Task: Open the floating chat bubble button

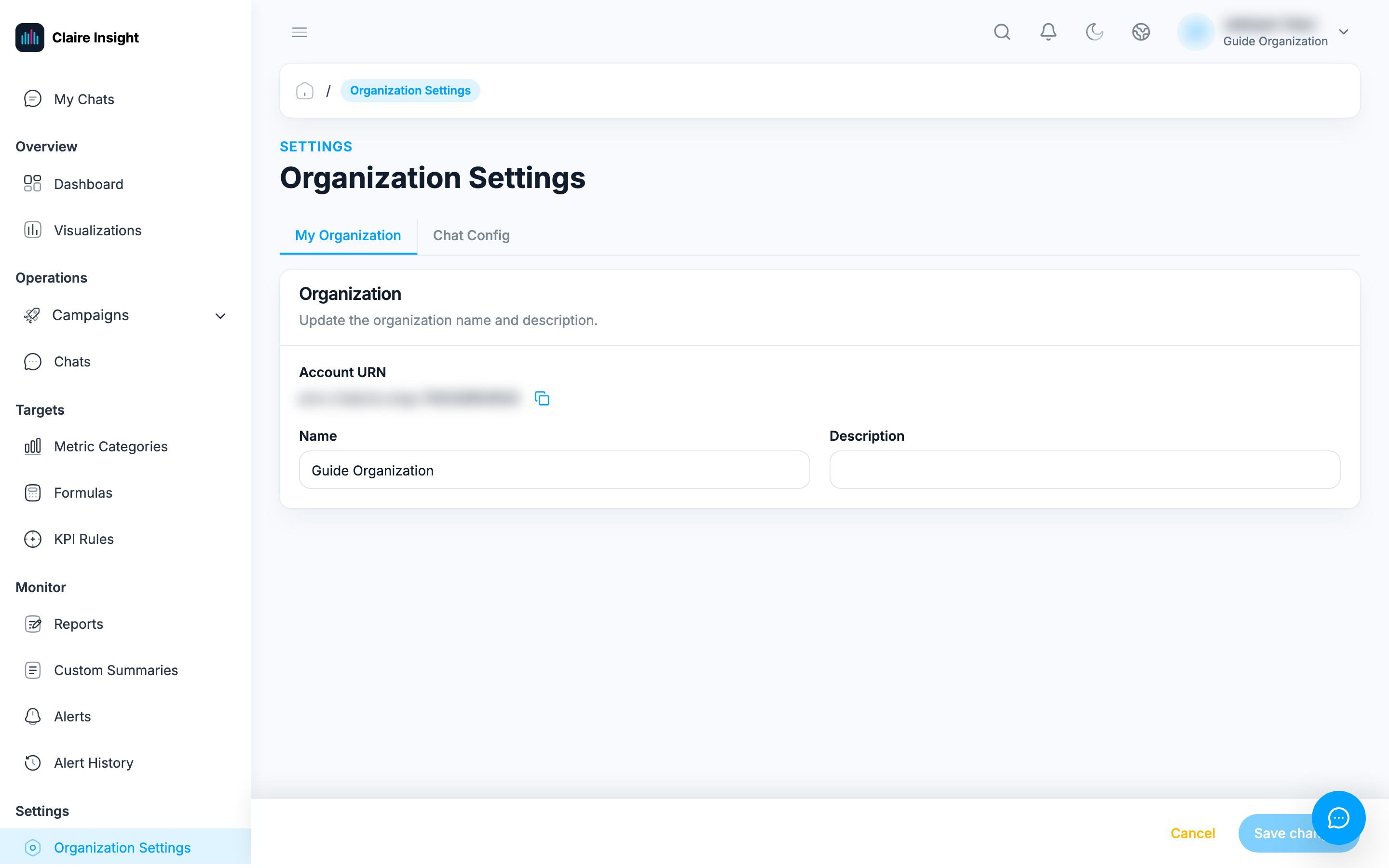Action: tap(1338, 817)
